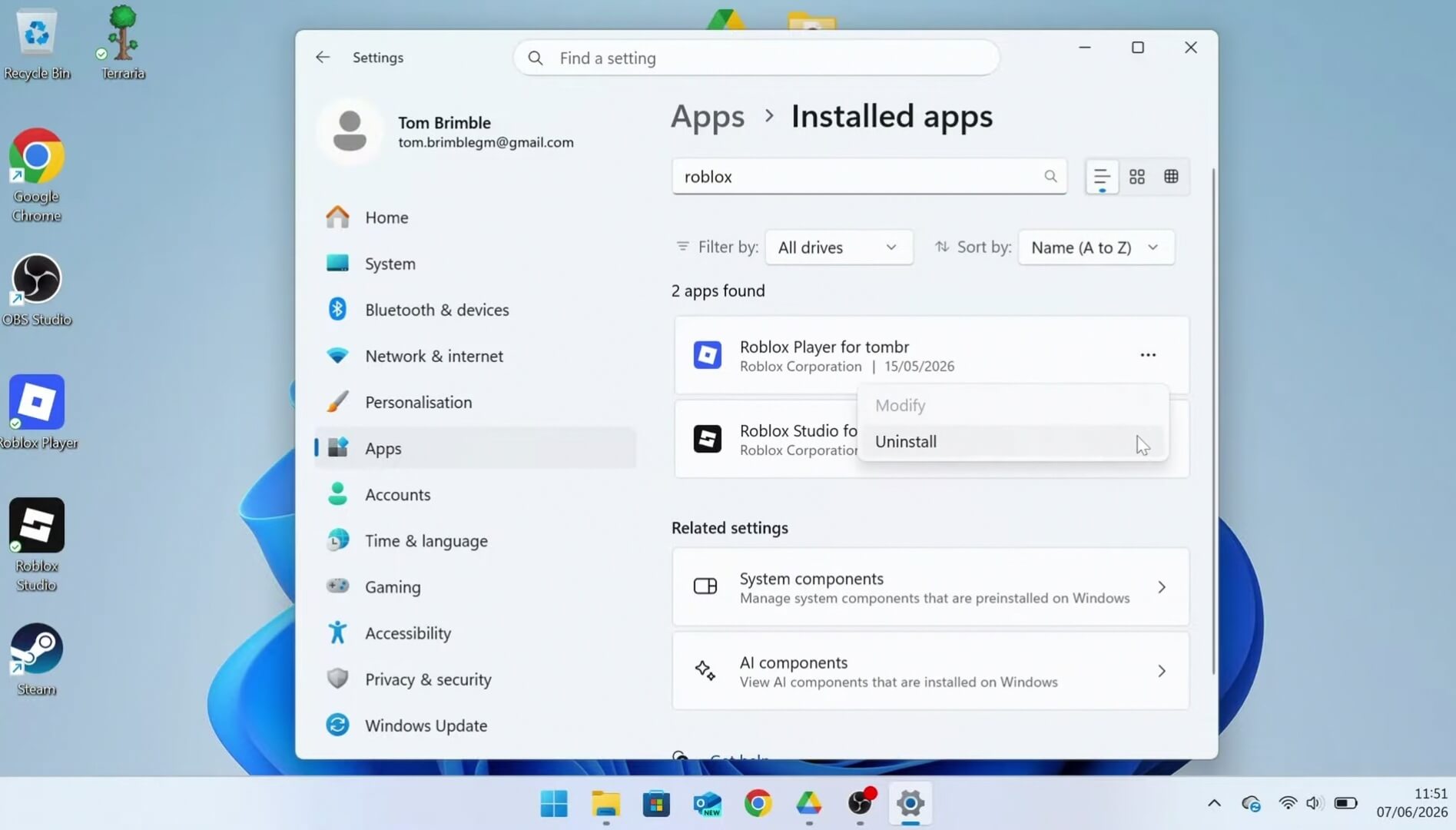Click the Tom Brimble profile picture
Viewport: 1456px width, 830px height.
tap(350, 131)
